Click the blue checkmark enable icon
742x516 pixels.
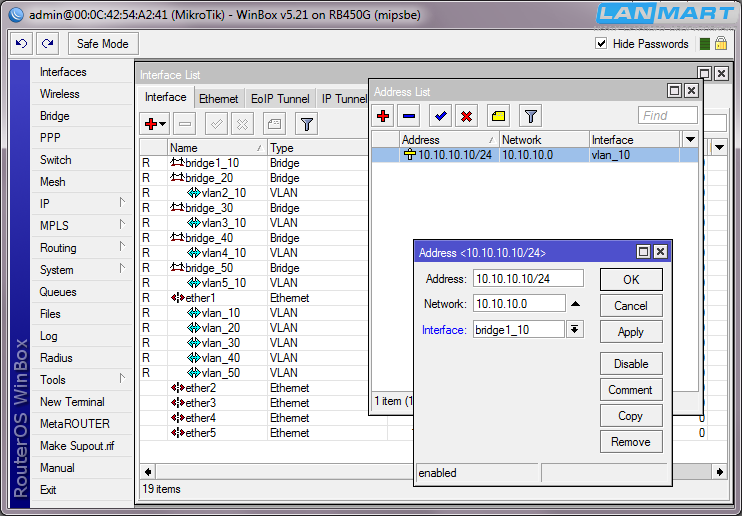(x=440, y=116)
